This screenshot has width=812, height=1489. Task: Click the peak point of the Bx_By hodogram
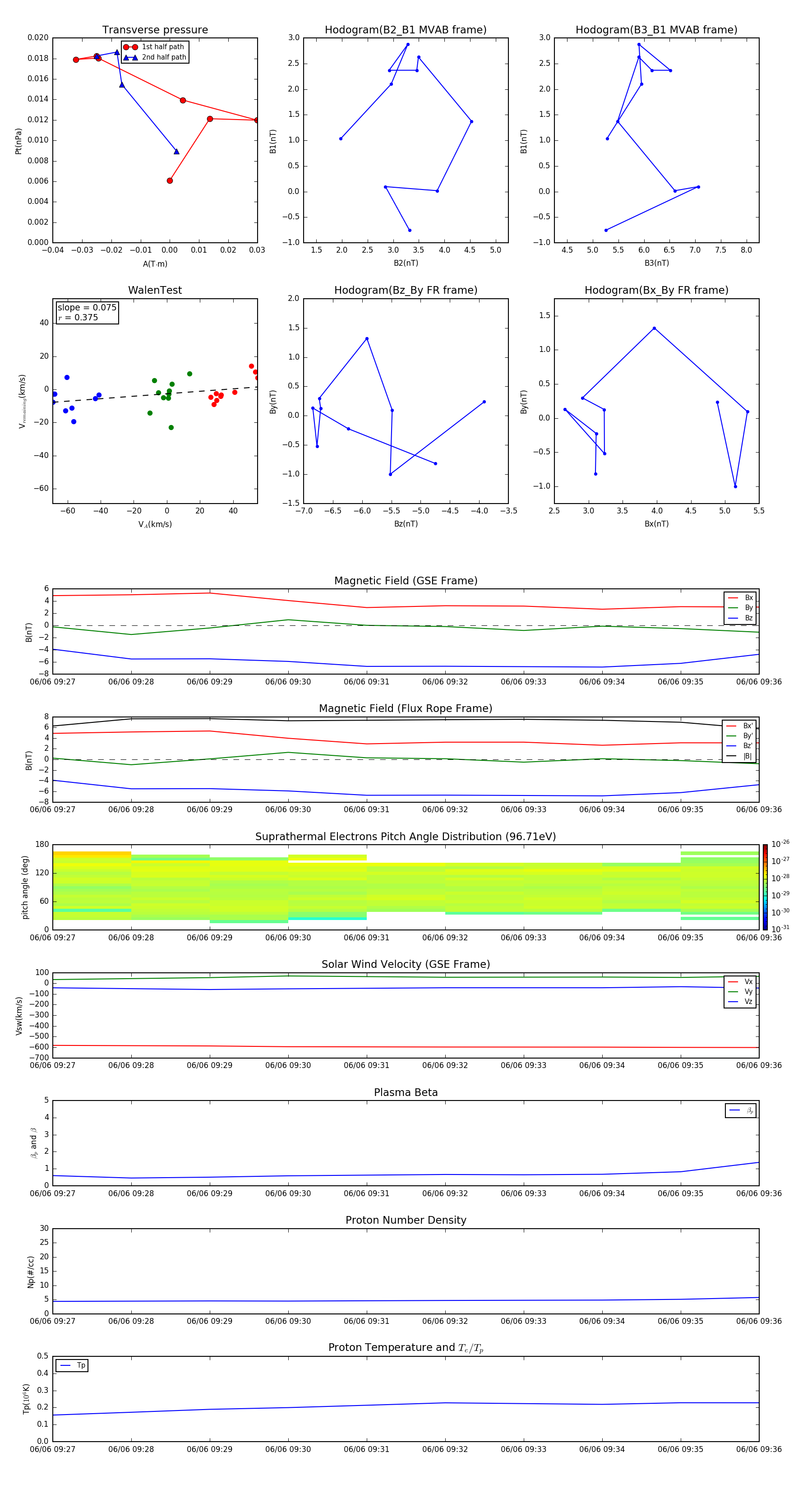point(654,328)
